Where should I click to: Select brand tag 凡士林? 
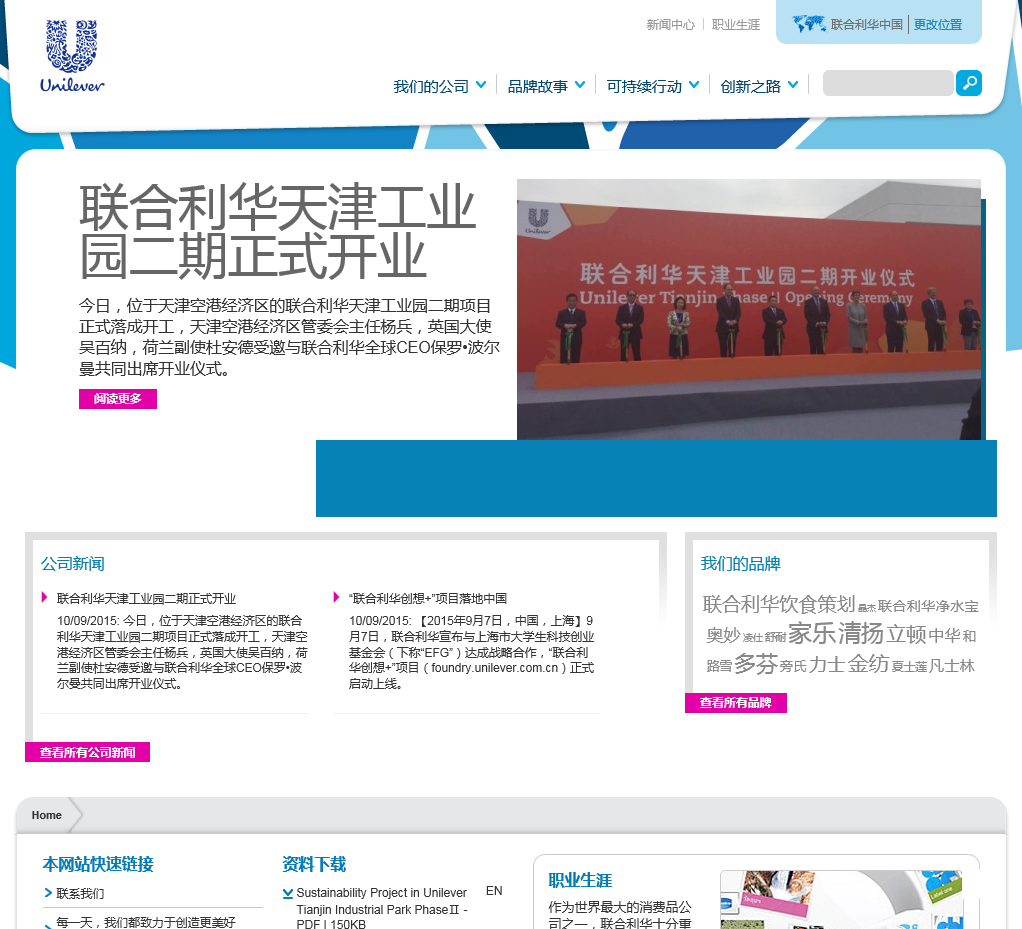pos(952,666)
